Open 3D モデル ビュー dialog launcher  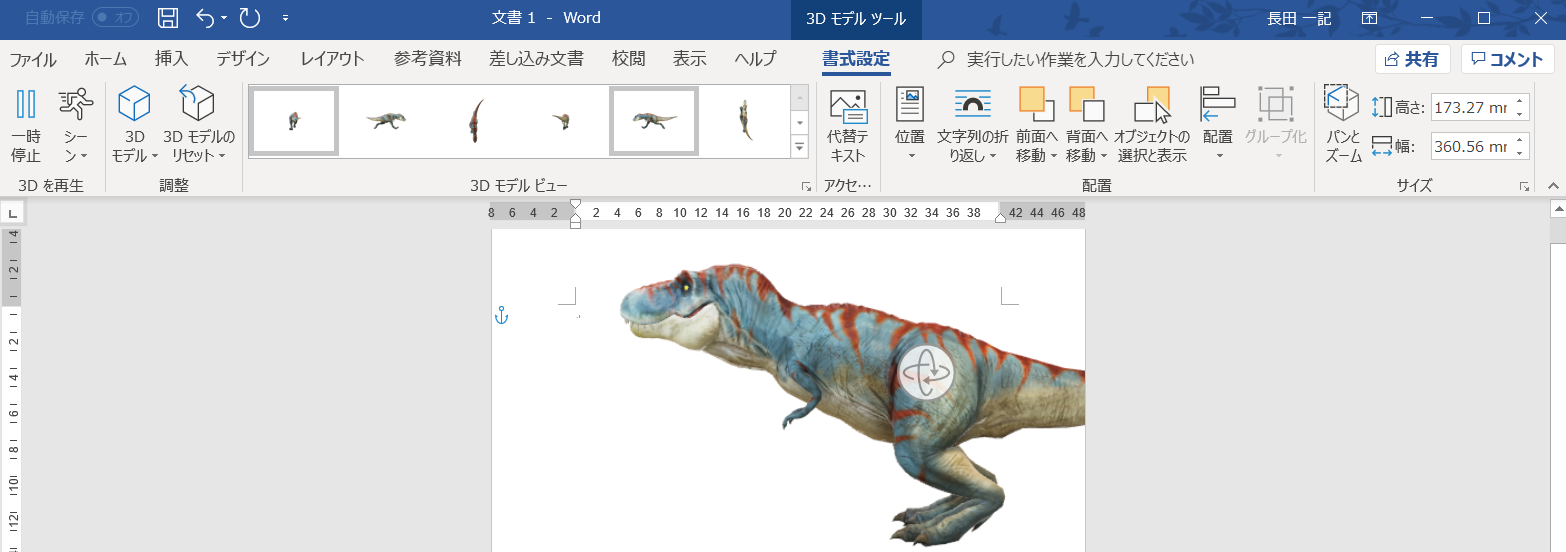(x=805, y=187)
